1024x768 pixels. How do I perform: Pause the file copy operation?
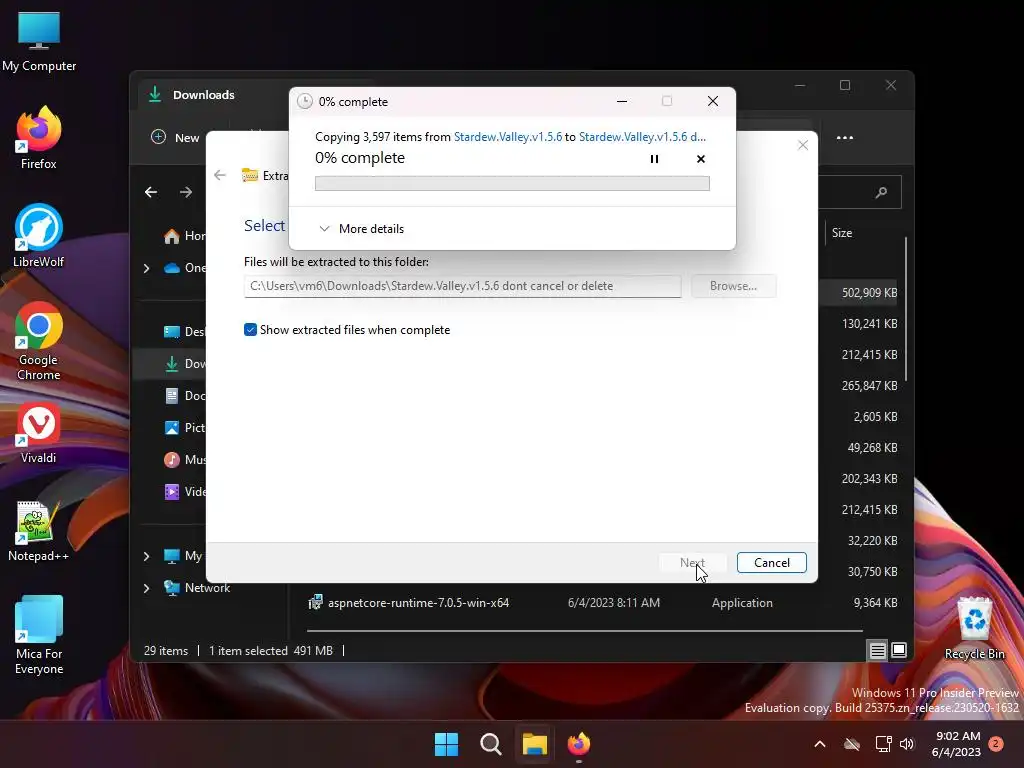click(x=654, y=159)
